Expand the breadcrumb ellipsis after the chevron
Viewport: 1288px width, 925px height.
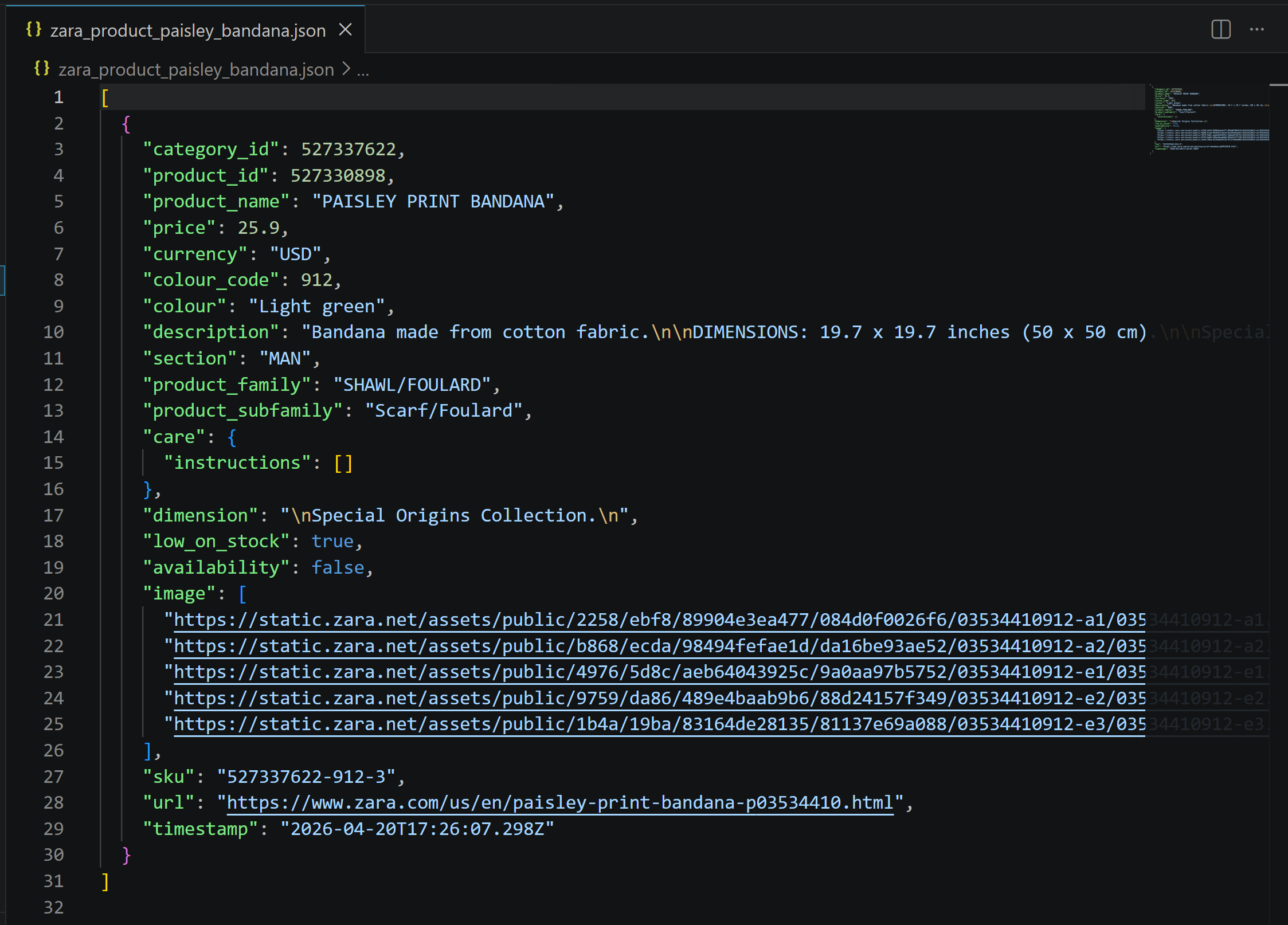pyautogui.click(x=363, y=70)
